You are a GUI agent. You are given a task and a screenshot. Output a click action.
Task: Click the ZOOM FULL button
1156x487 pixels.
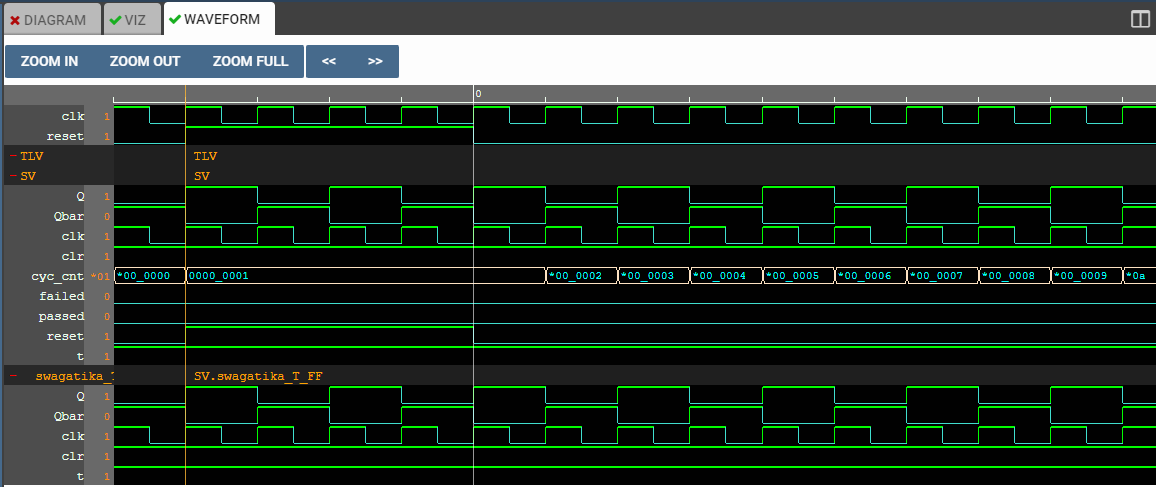point(251,61)
